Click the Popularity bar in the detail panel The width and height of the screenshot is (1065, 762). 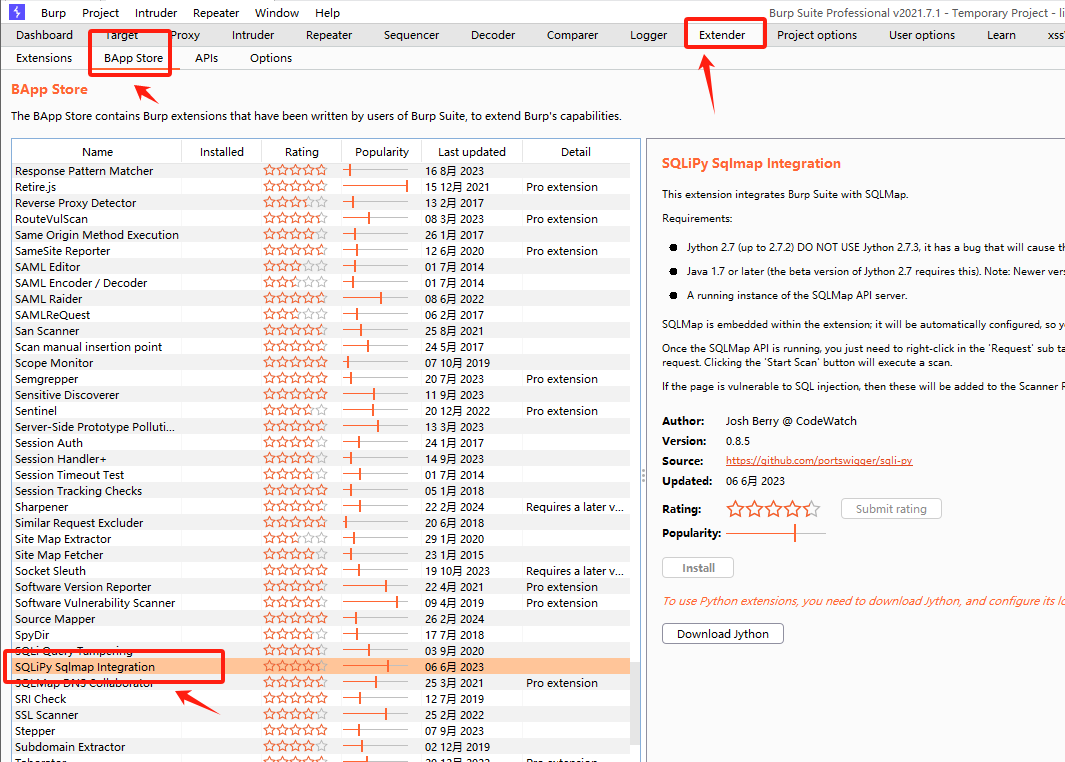[776, 533]
